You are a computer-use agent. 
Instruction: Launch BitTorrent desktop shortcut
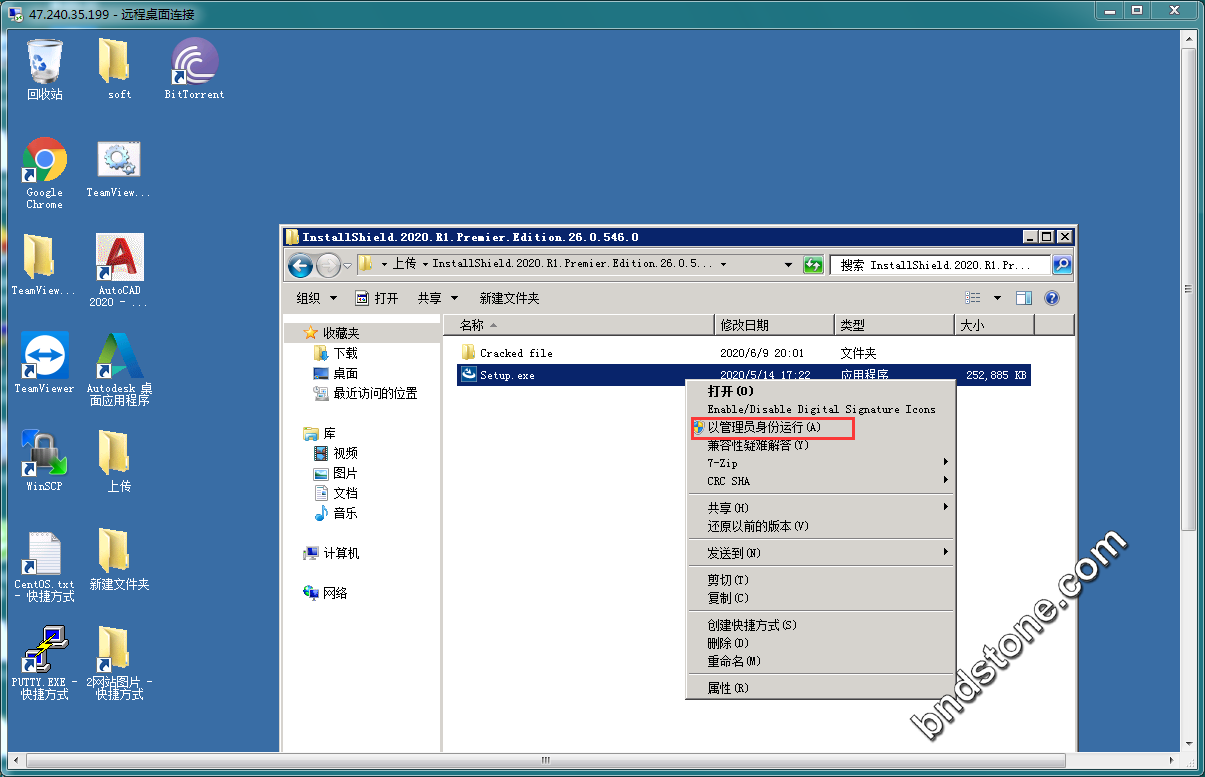pos(194,63)
